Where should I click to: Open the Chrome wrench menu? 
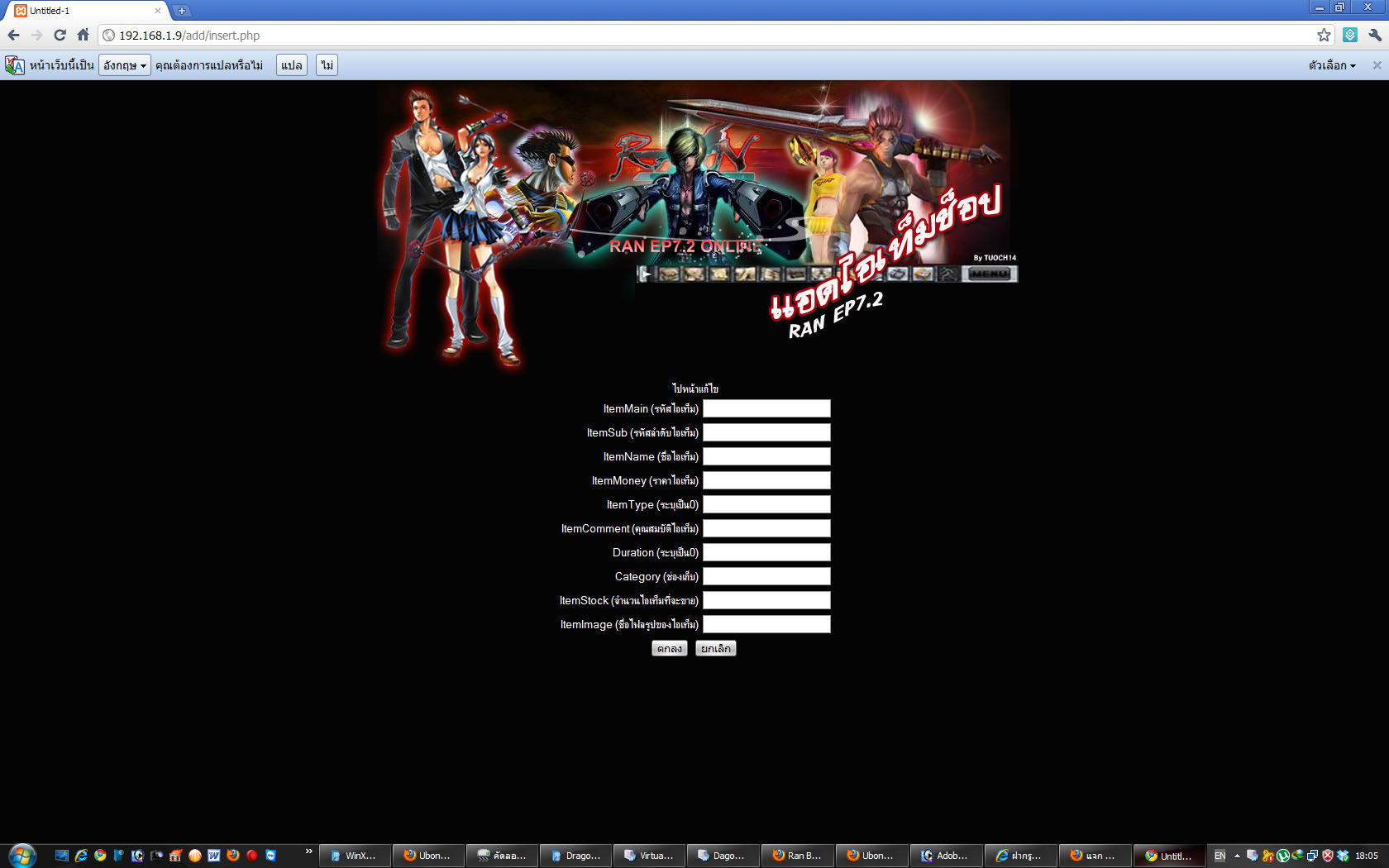click(1375, 35)
